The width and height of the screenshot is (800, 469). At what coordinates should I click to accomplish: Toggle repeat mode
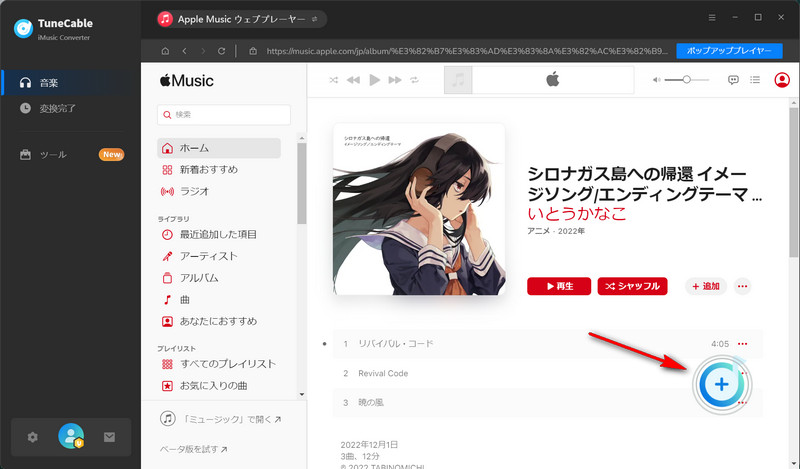[414, 80]
